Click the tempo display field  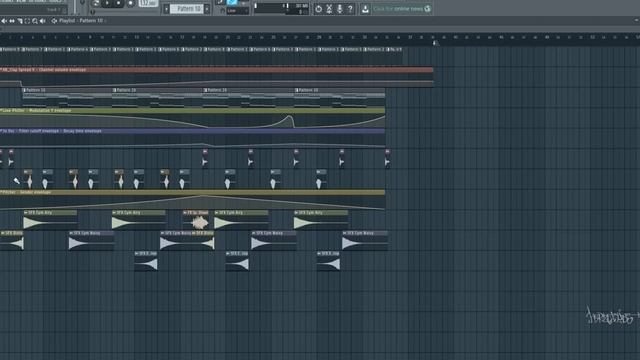pos(148,3)
